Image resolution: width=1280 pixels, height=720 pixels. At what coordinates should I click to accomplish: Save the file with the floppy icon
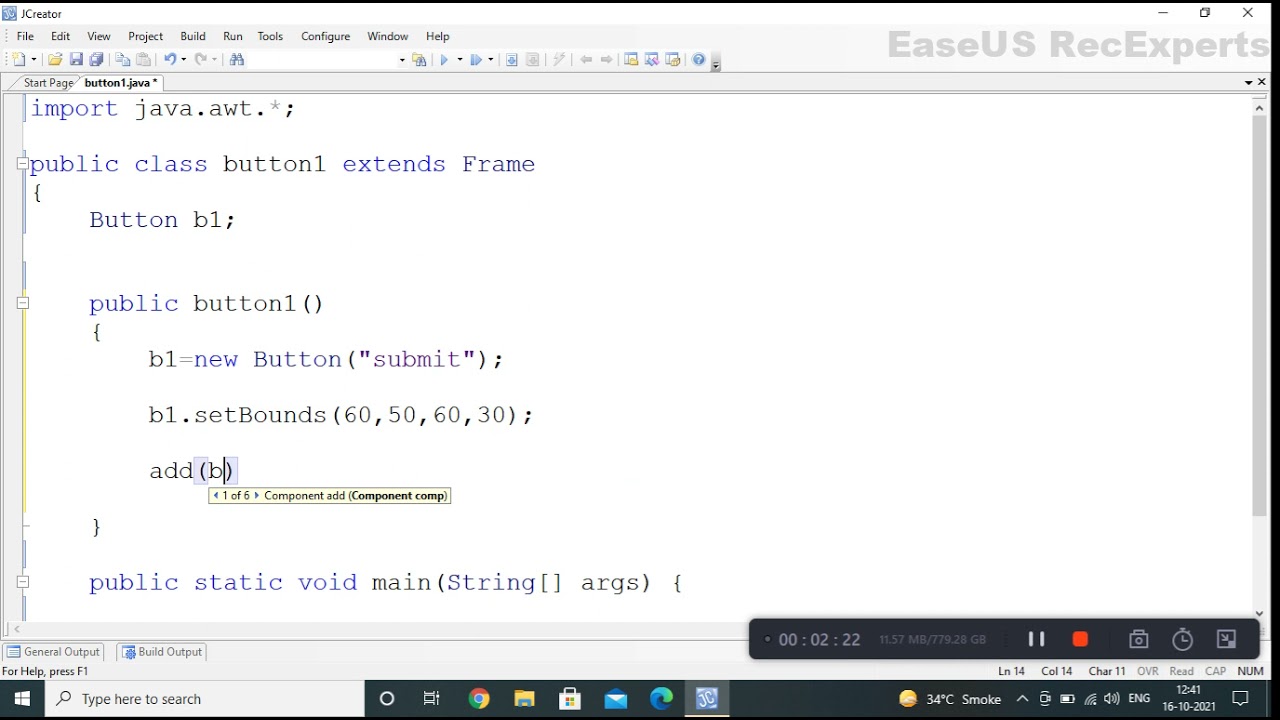(76, 60)
